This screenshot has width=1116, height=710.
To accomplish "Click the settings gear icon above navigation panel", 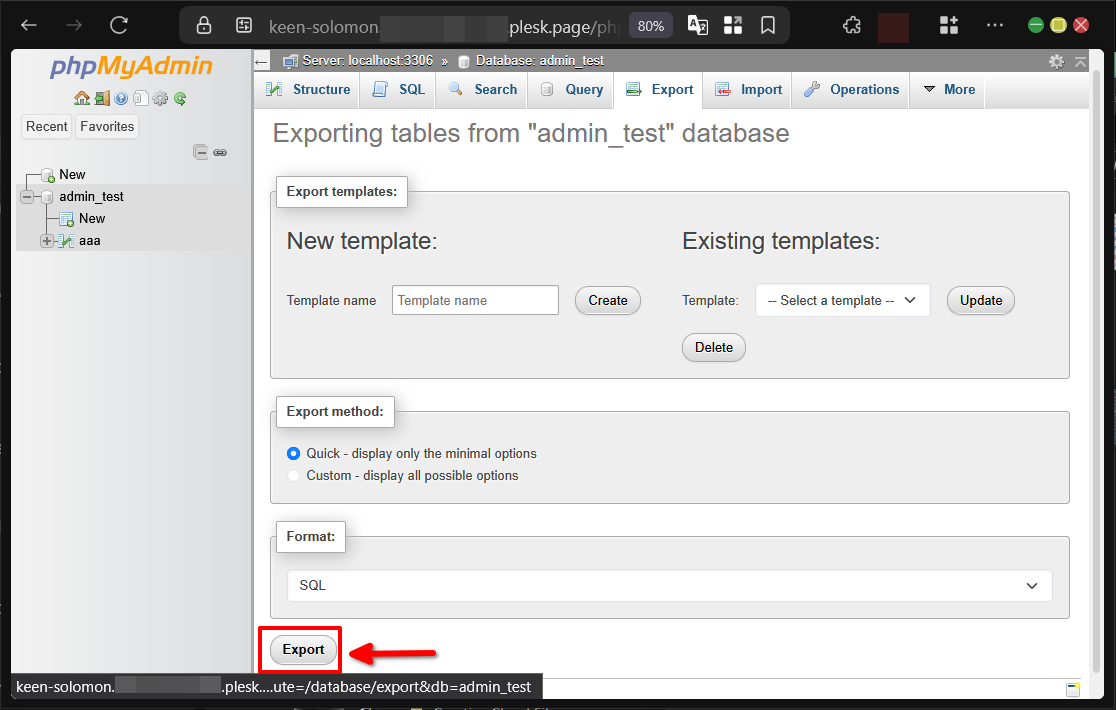I will coord(161,98).
